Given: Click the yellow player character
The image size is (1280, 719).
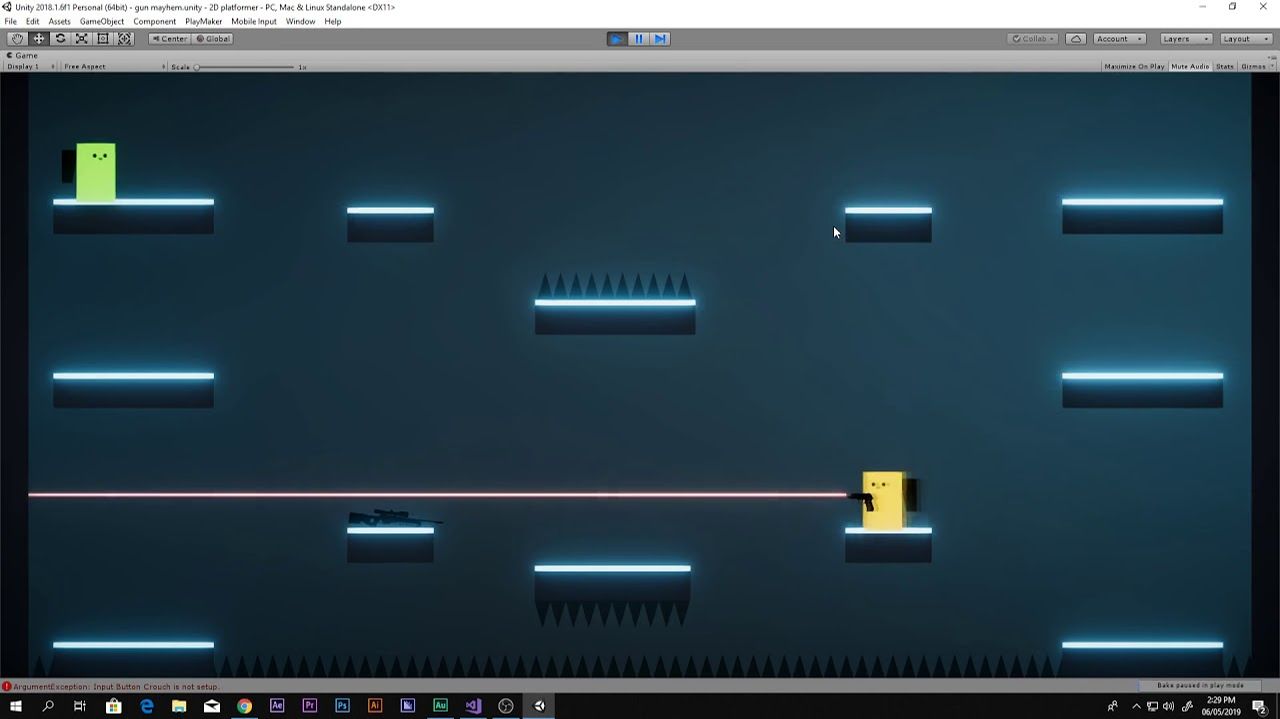Looking at the screenshot, I should point(884,500).
